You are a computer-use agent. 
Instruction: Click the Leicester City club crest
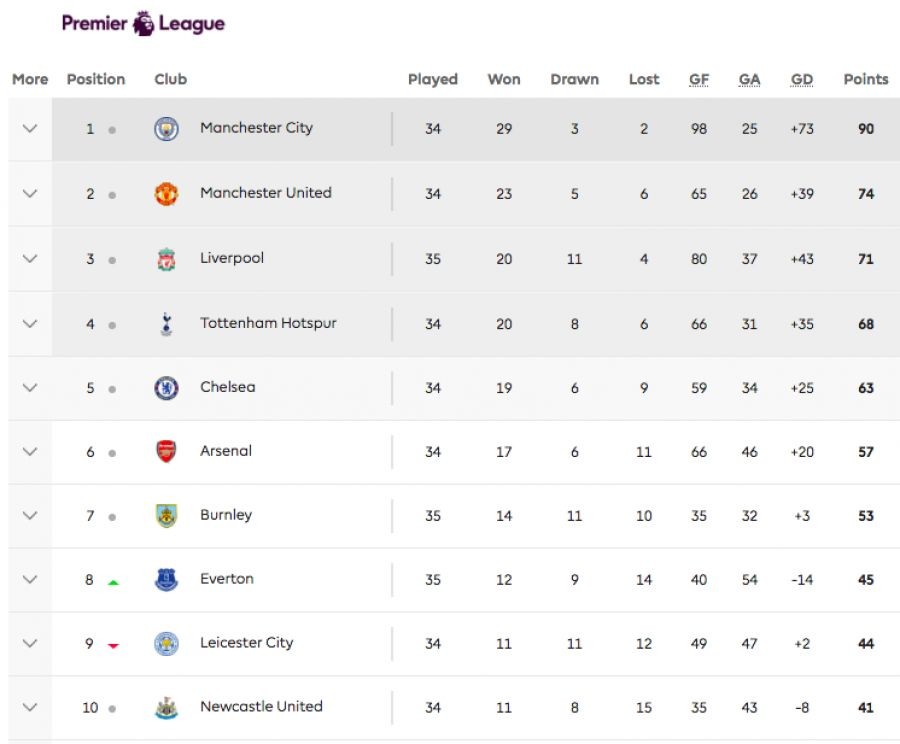pyautogui.click(x=166, y=643)
